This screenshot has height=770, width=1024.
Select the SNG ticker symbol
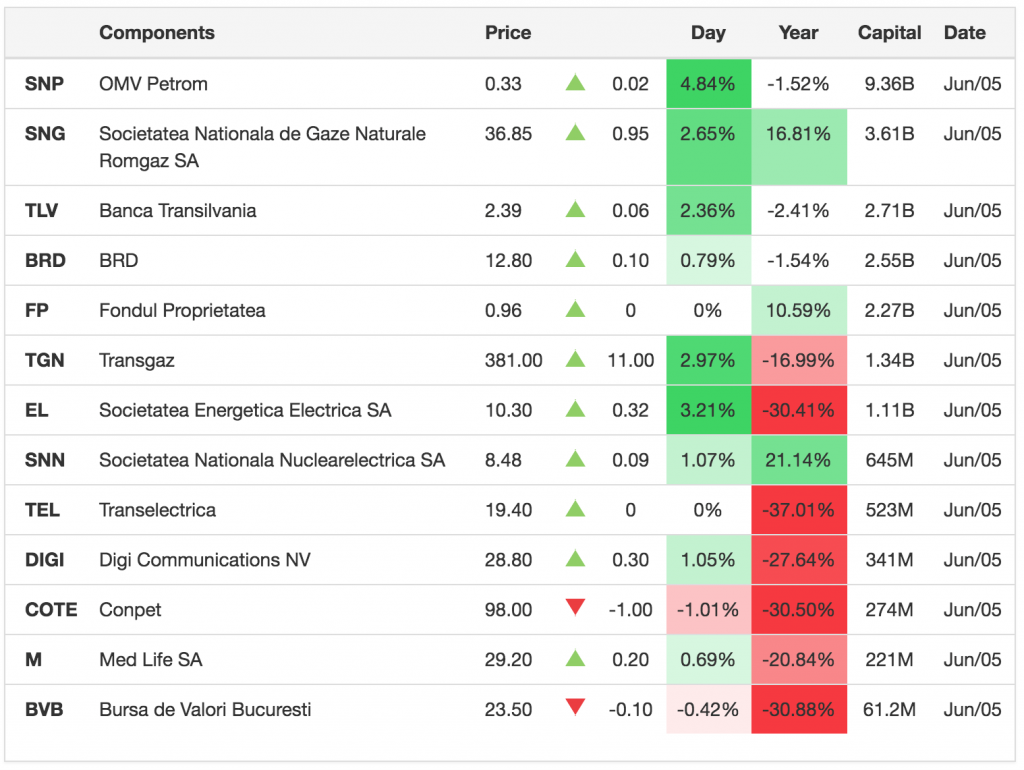click(x=45, y=134)
